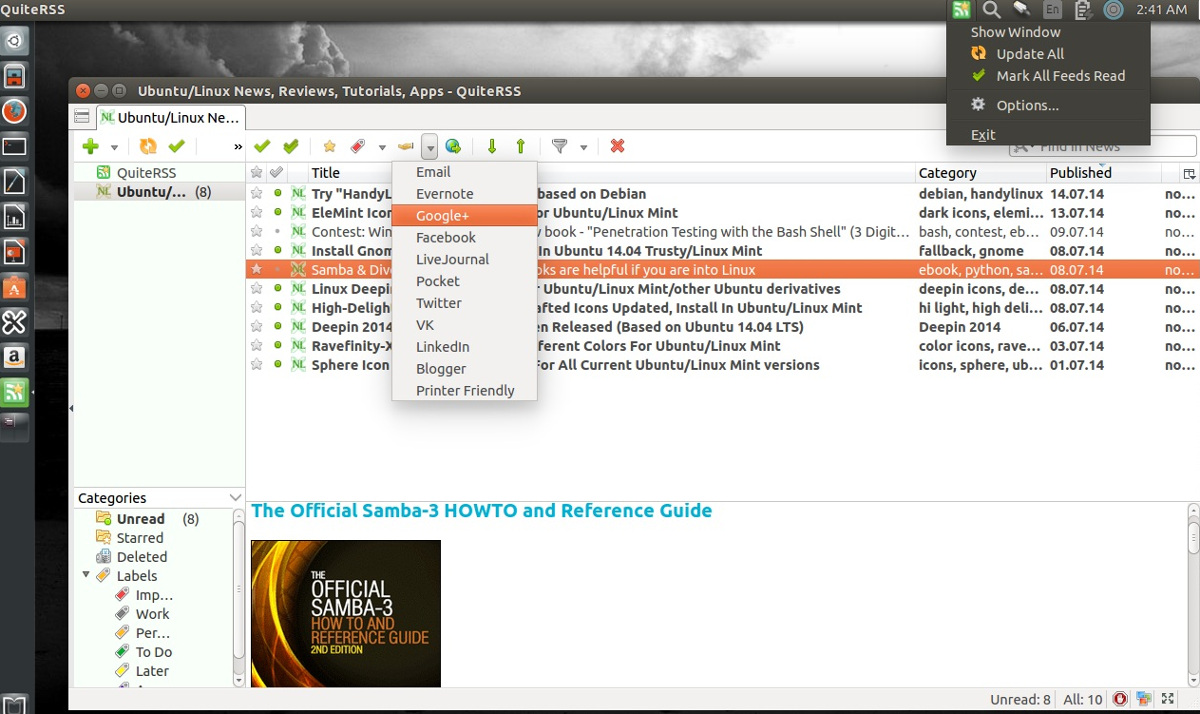The width and height of the screenshot is (1200, 714).
Task: Click the read-status column header icon
Action: coord(277,173)
